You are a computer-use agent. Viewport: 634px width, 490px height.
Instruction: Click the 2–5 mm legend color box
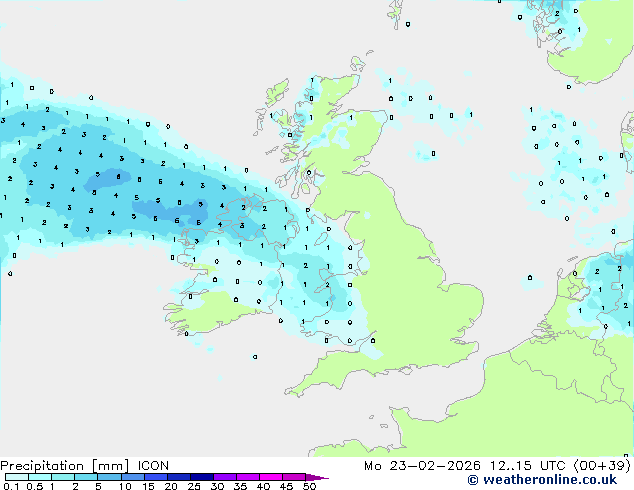tap(86, 477)
